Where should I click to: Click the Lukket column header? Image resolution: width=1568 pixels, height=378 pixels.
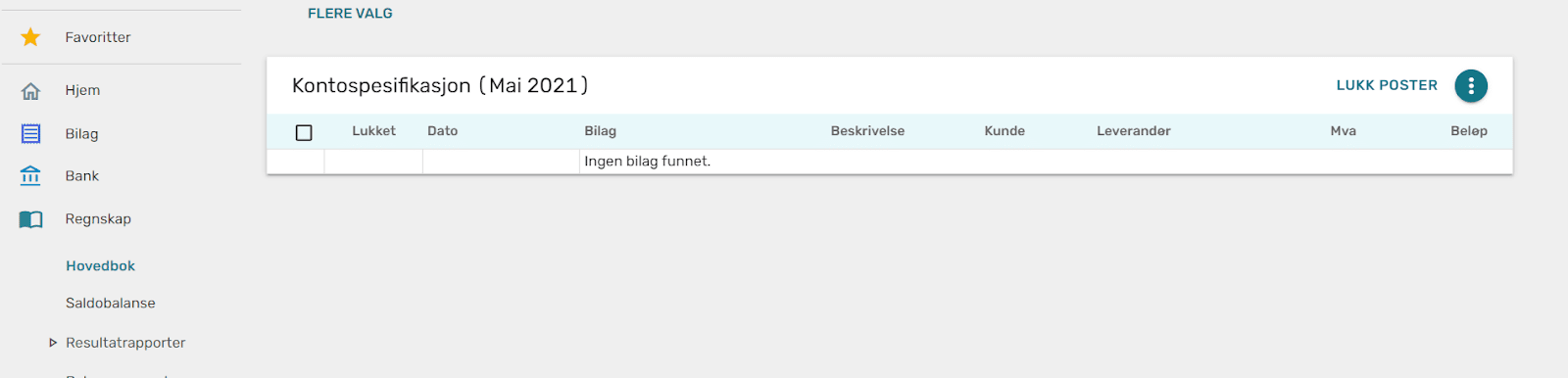(x=373, y=131)
